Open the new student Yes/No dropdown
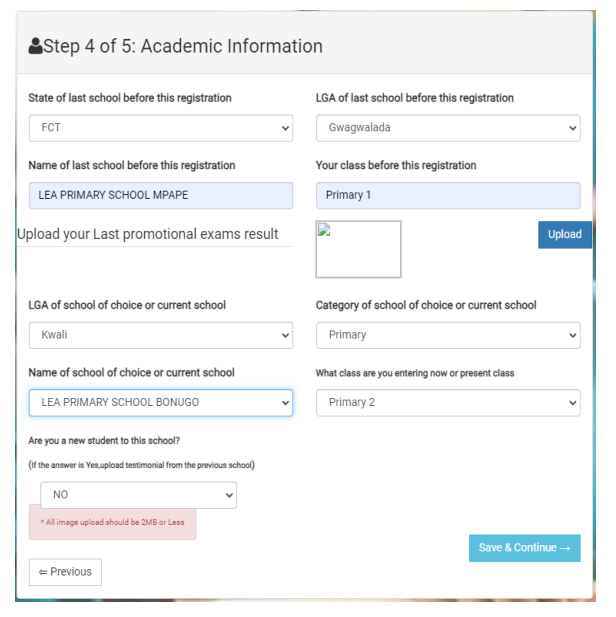Viewport: 616px width, 617px height. tap(138, 494)
